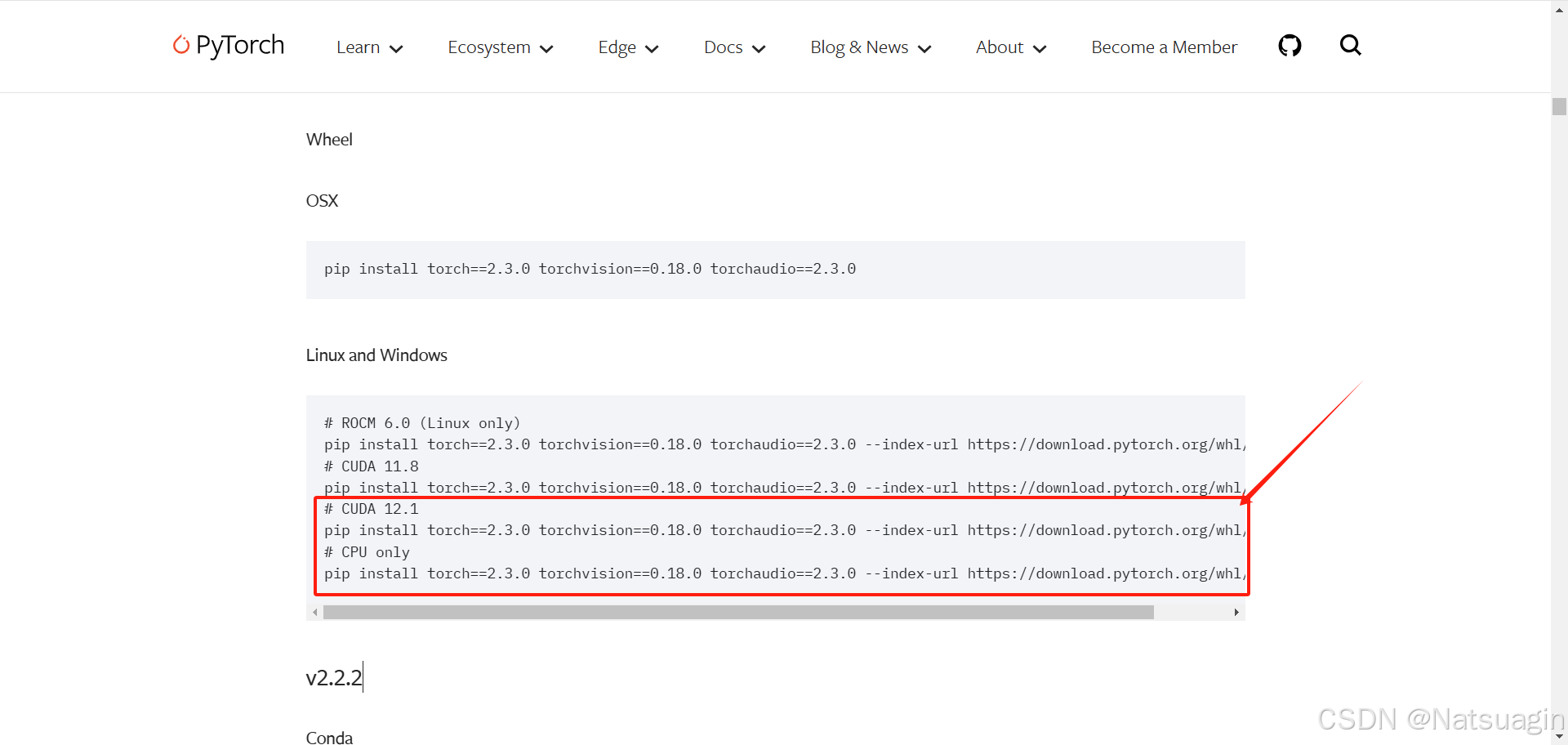Click the 'Linux and Windows' heading

(x=376, y=355)
